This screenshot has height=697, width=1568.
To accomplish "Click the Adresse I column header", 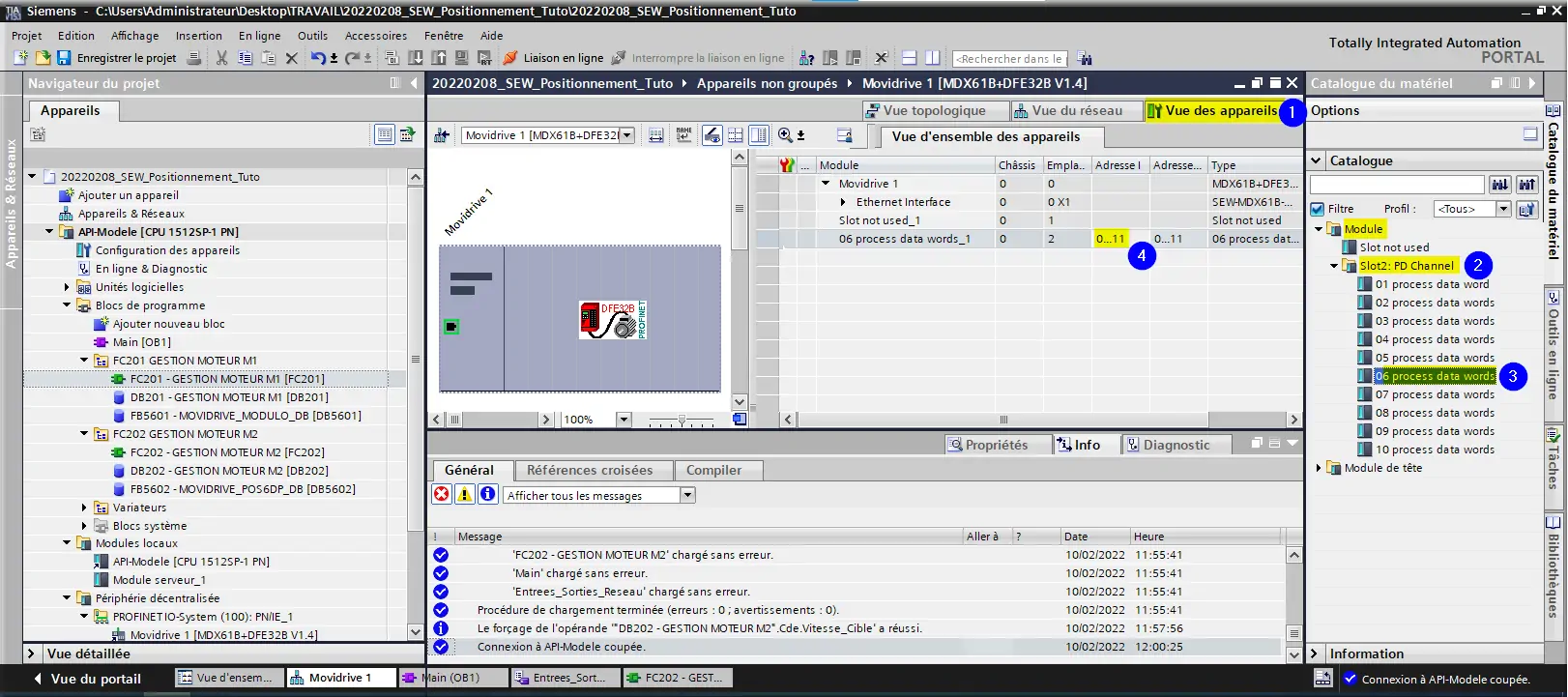I will point(1118,165).
